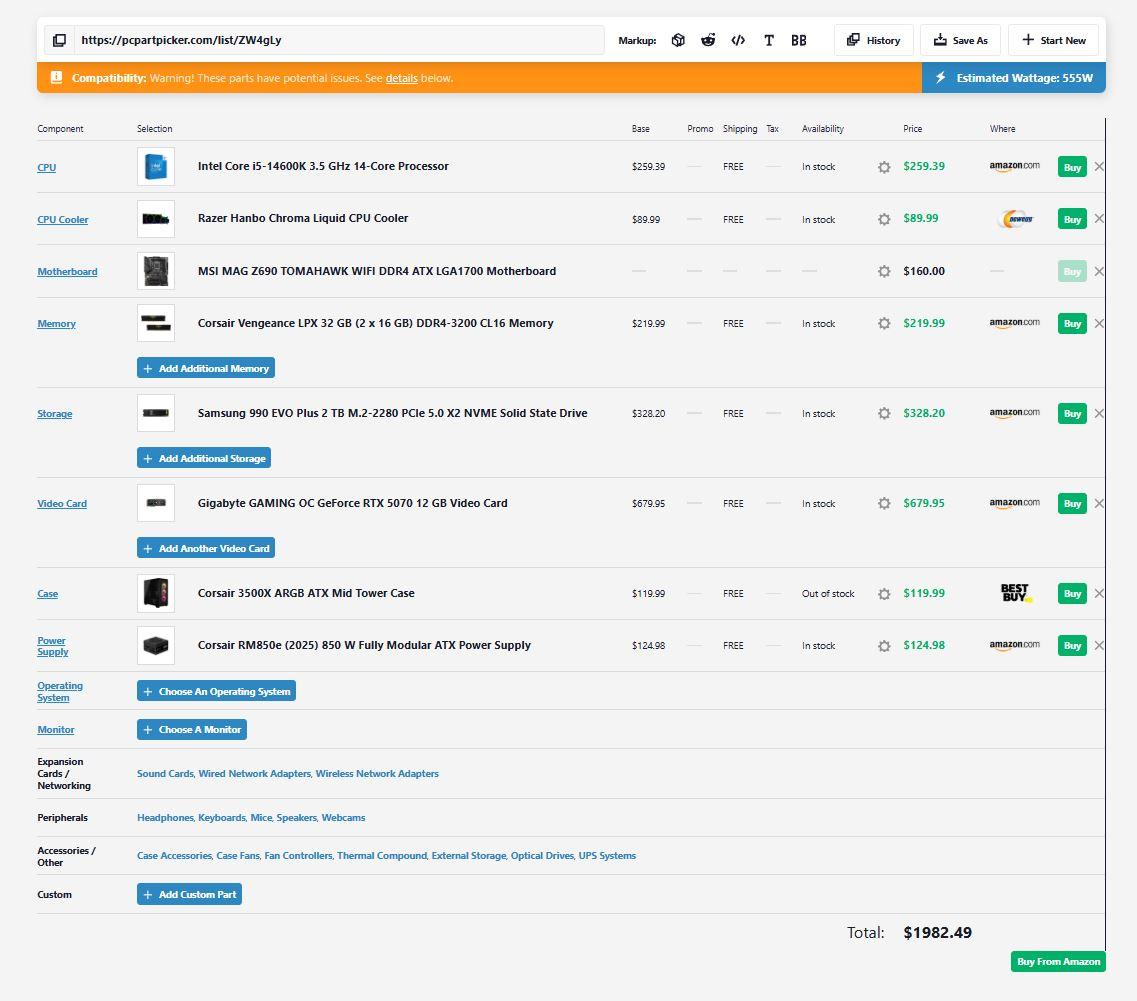This screenshot has width=1137, height=1001.
Task: Click Buy From Amazon button
Action: pos(1058,961)
